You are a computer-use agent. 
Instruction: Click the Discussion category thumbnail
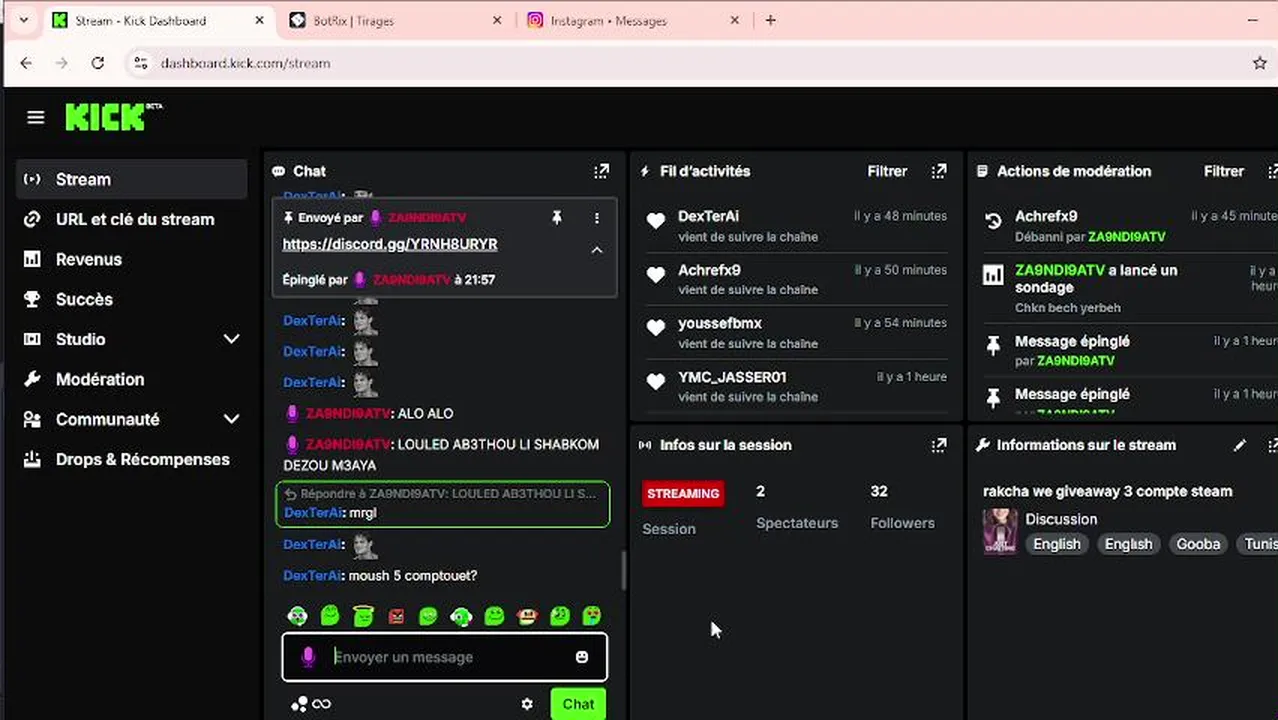point(1000,531)
